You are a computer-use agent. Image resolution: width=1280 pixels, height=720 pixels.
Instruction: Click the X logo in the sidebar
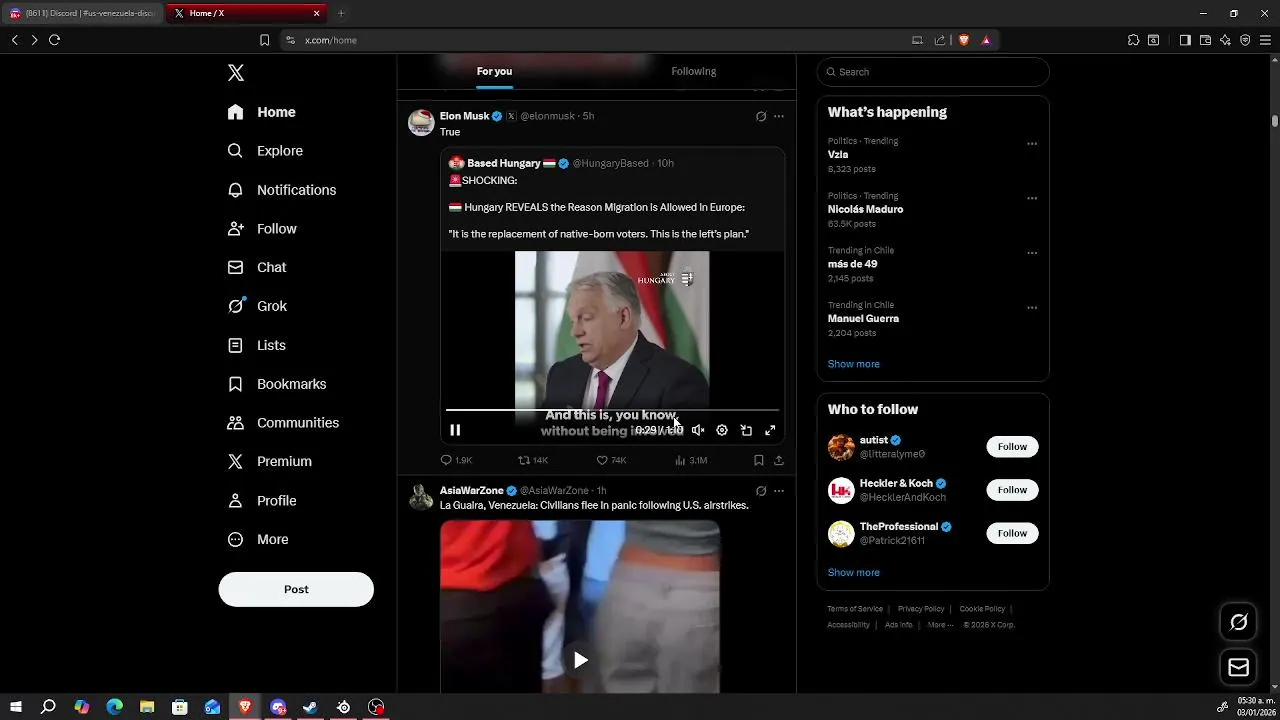pos(236,73)
